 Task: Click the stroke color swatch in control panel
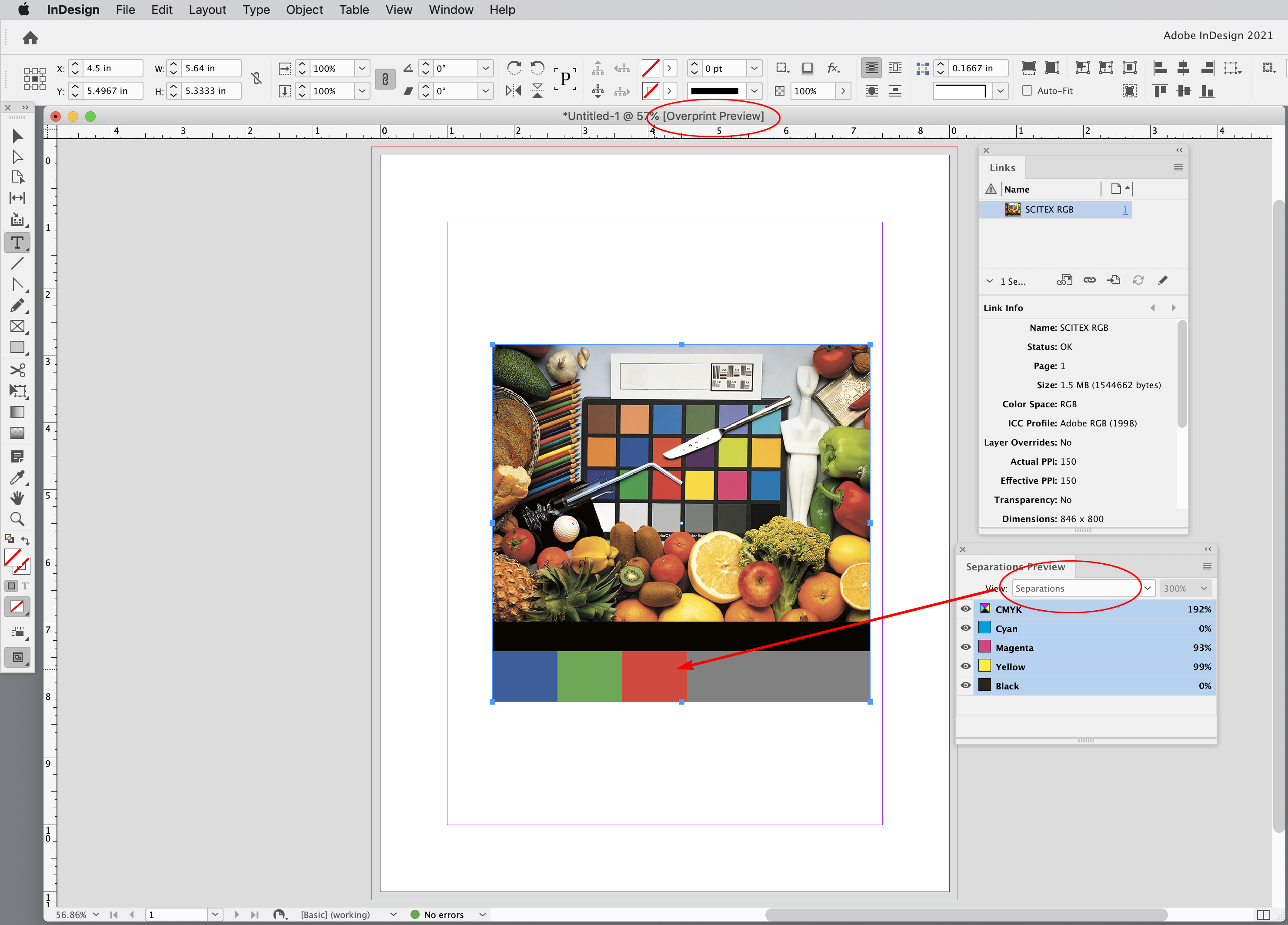[651, 90]
